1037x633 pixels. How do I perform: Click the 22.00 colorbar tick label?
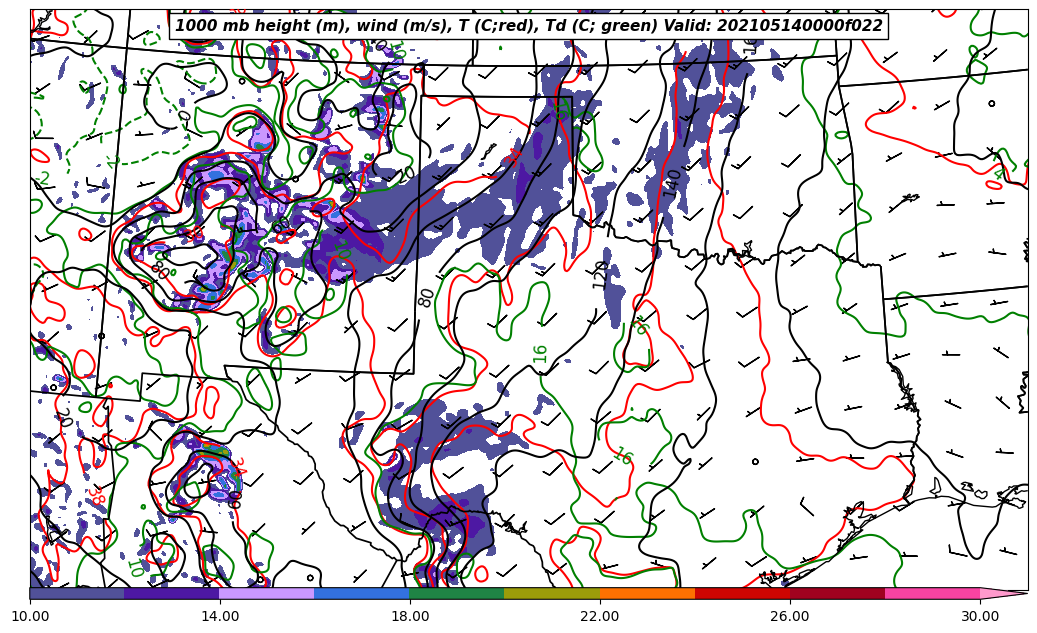click(x=600, y=616)
